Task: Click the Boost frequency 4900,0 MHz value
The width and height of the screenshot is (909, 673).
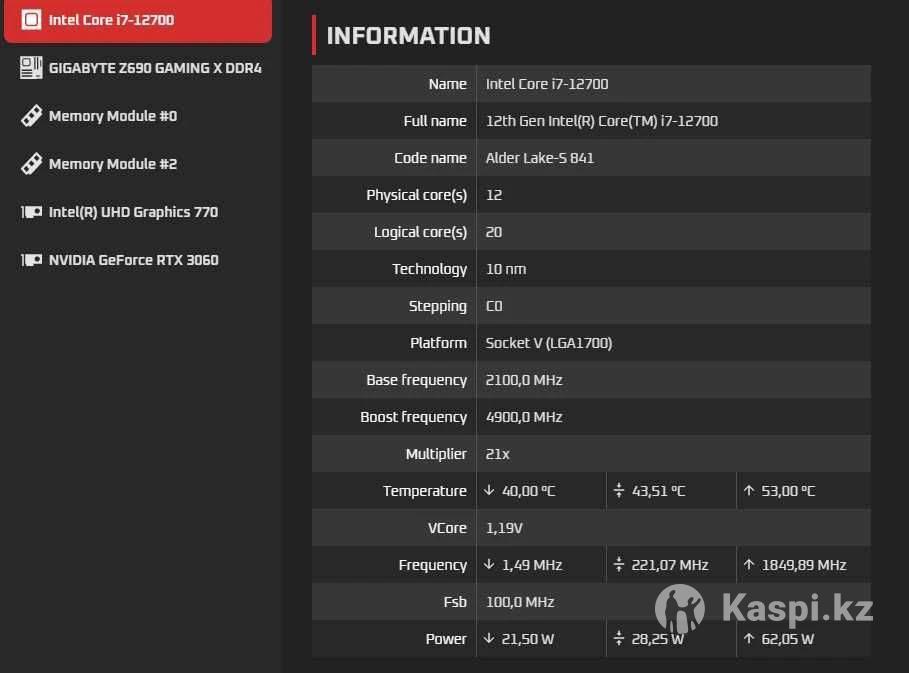Action: 523,417
